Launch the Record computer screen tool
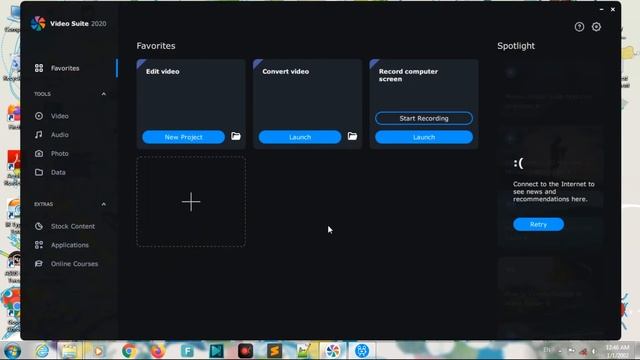640x360 pixels. 424,137
